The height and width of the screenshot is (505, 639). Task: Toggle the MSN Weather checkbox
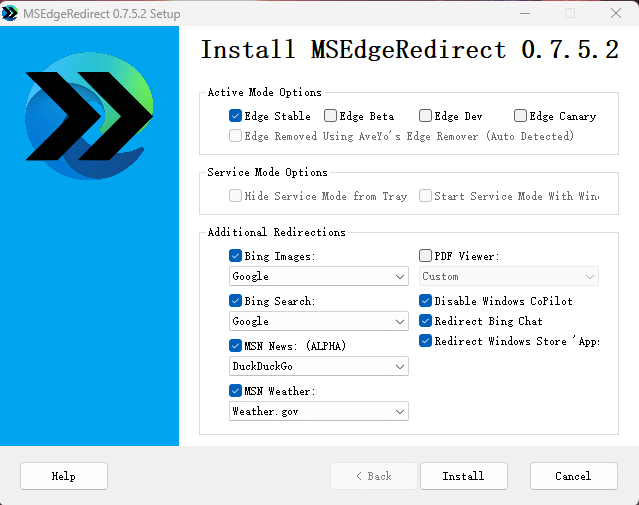pyautogui.click(x=236, y=391)
